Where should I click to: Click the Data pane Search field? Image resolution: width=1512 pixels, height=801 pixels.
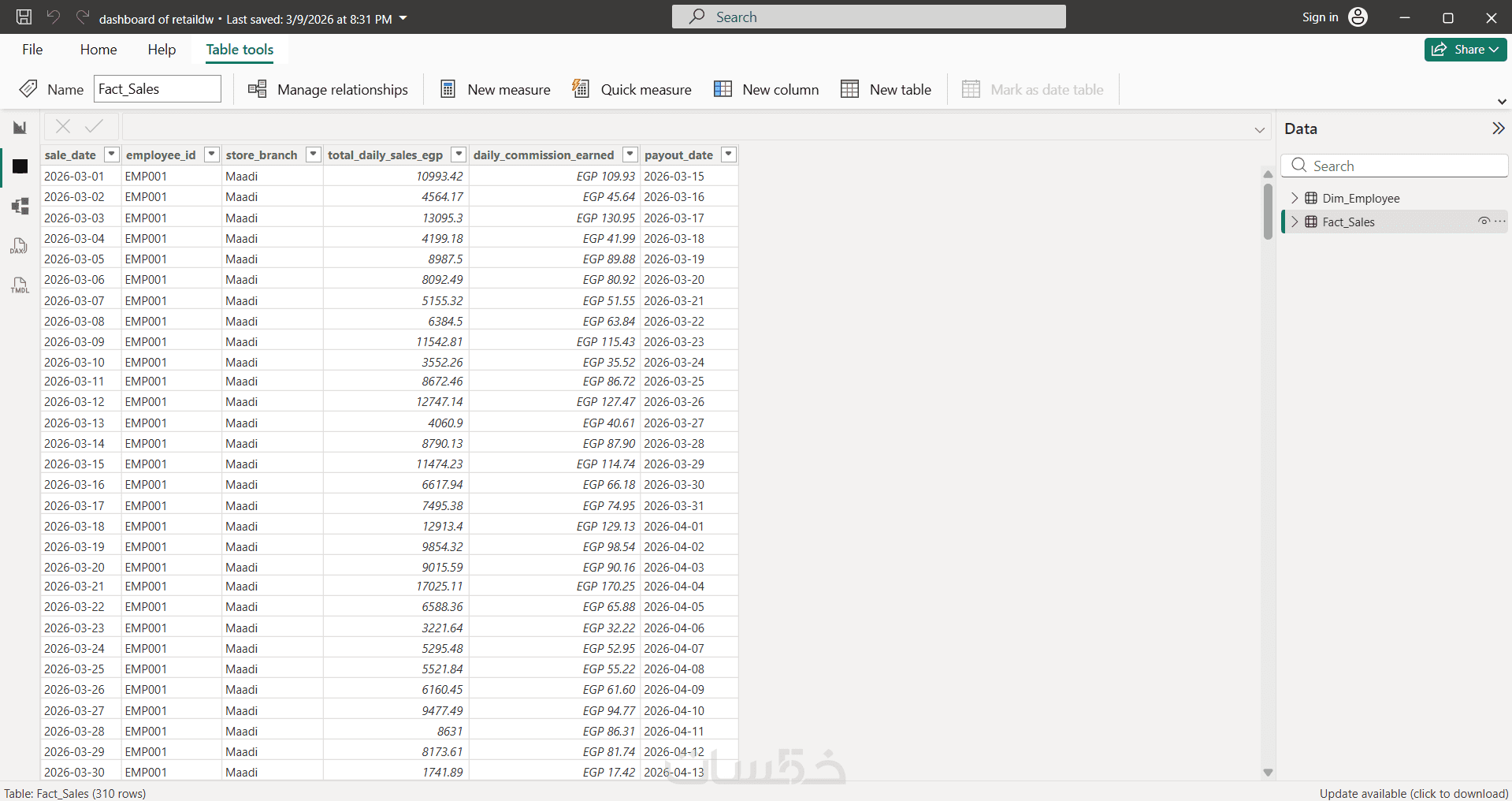[x=1394, y=166]
